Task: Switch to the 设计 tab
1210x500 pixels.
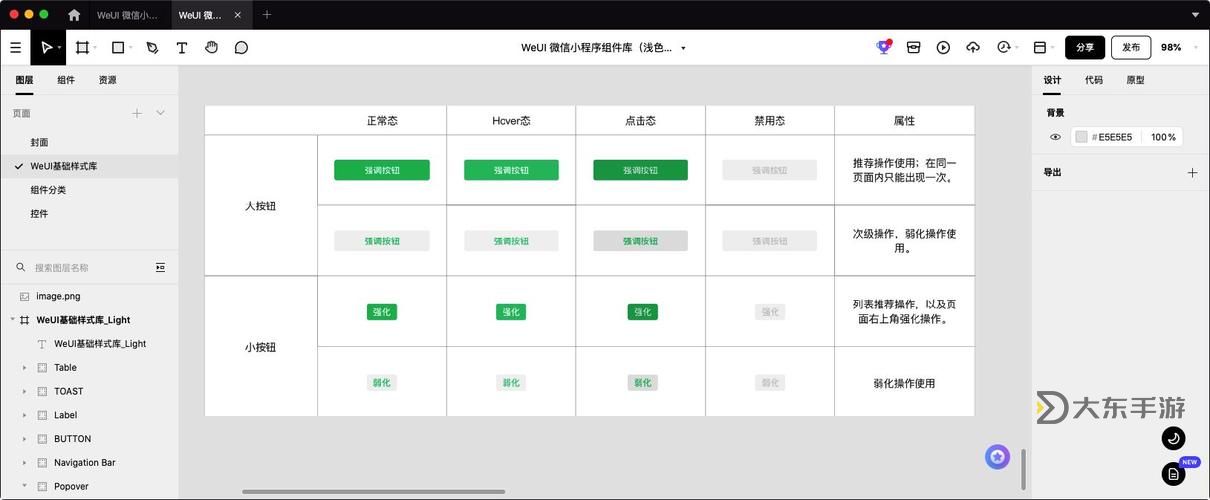Action: pos(1052,80)
